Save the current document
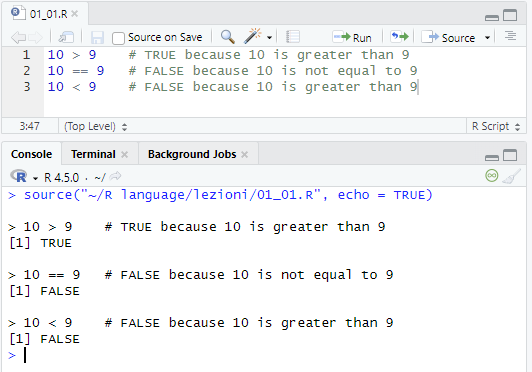 pos(97,37)
